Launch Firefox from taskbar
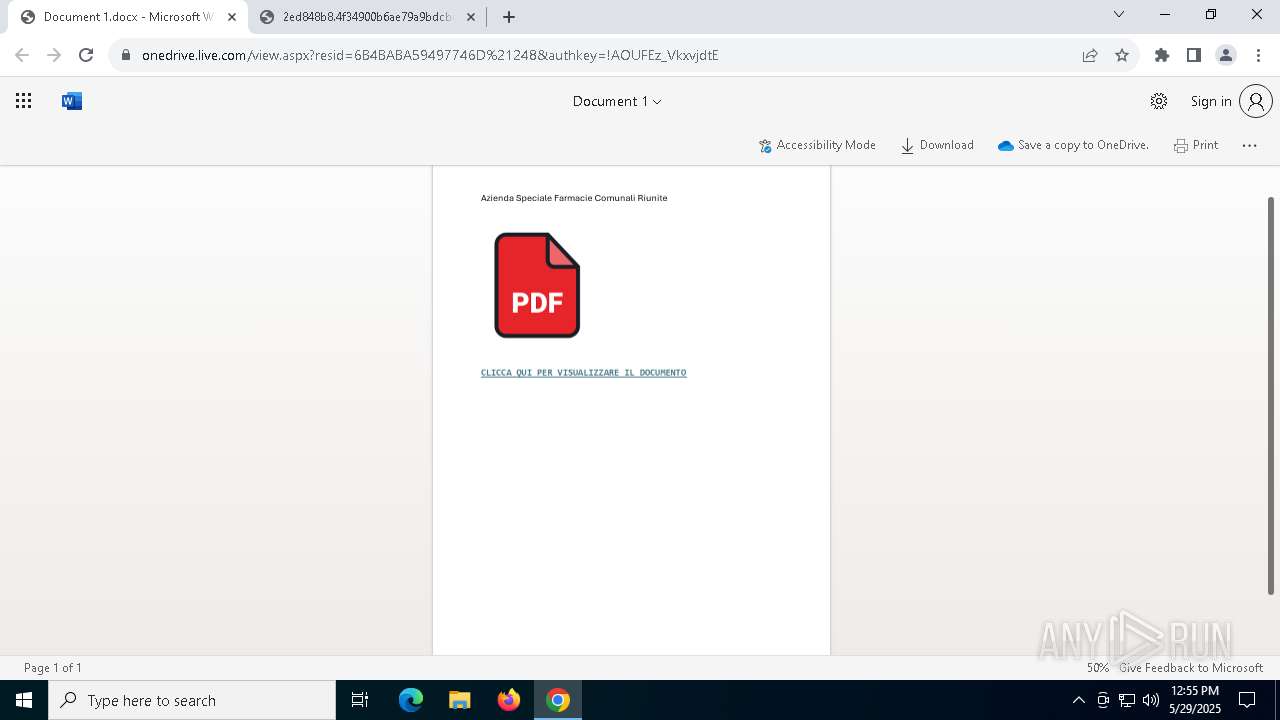This screenshot has height=720, width=1280. coord(509,700)
